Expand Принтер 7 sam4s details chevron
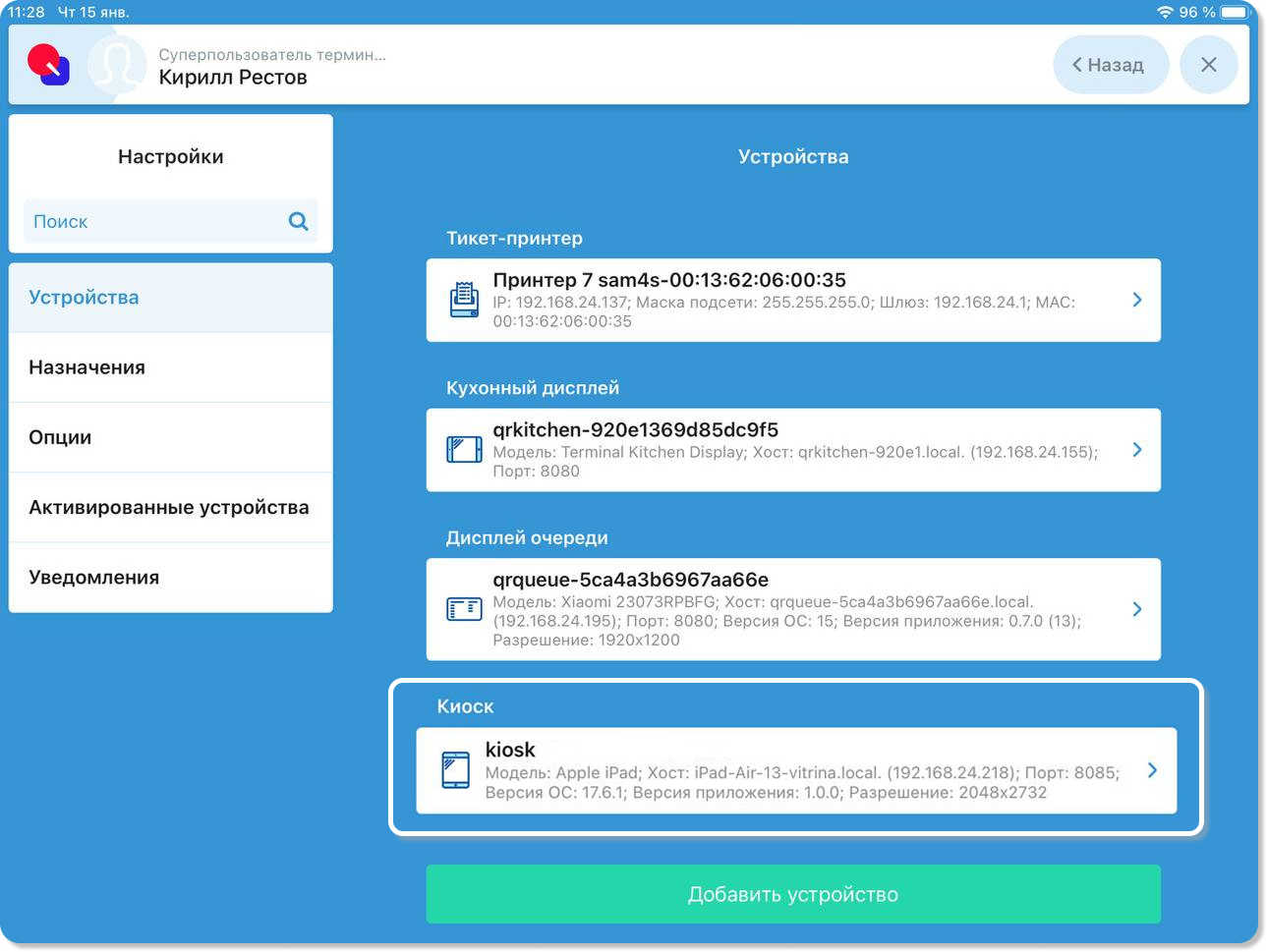Viewport: 1267px width, 952px height. [1137, 300]
